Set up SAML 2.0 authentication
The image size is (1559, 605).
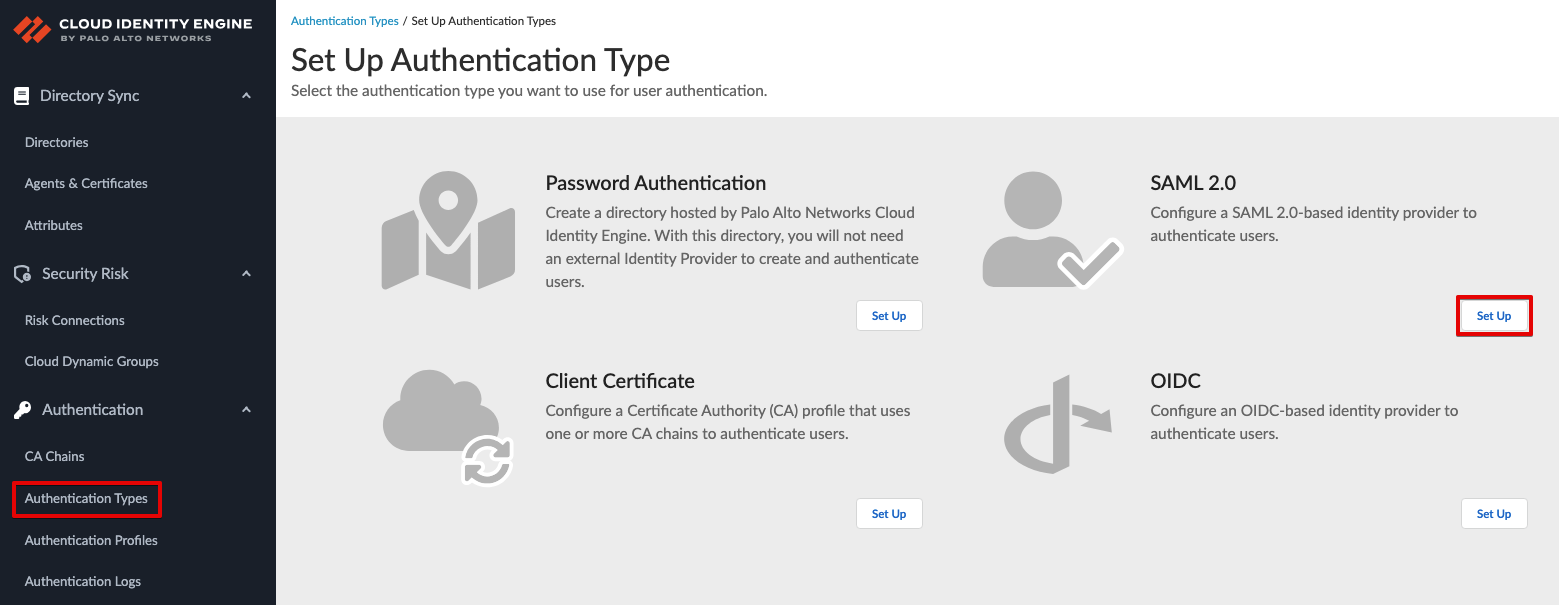coord(1494,316)
